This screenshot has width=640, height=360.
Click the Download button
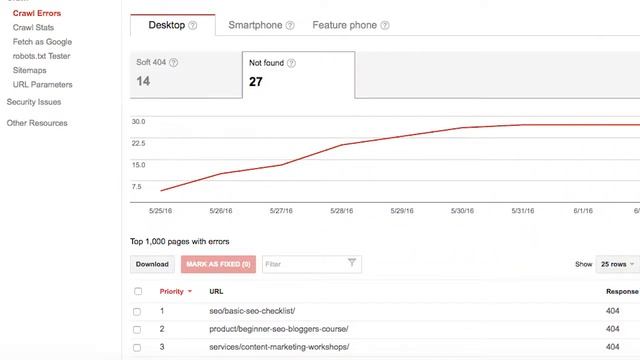click(152, 264)
